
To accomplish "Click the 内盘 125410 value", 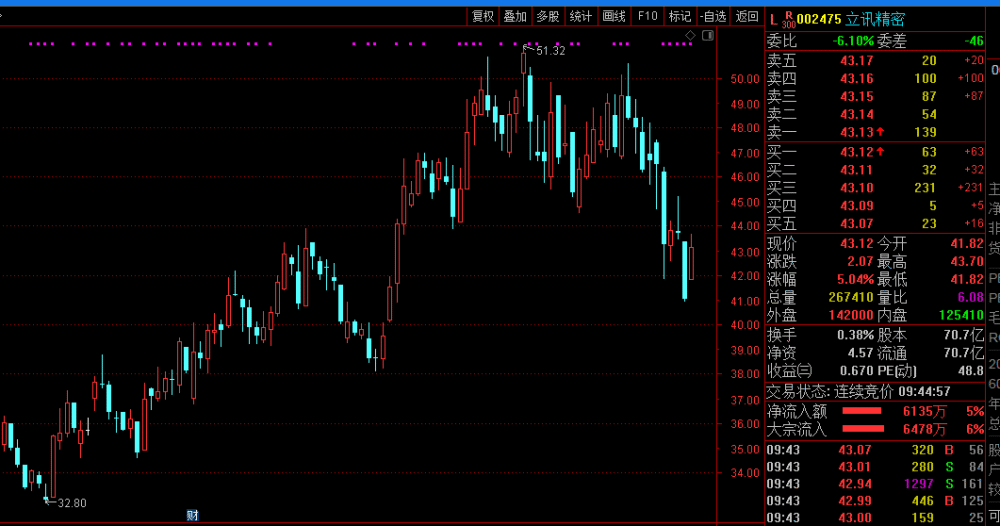I will [961, 315].
